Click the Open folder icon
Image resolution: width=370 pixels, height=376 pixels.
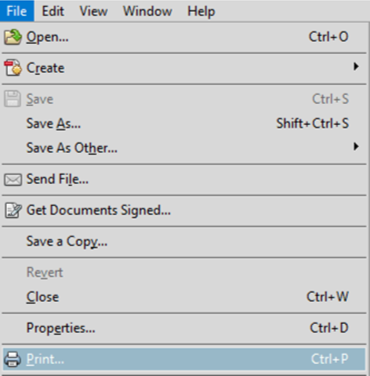pyautogui.click(x=13, y=37)
